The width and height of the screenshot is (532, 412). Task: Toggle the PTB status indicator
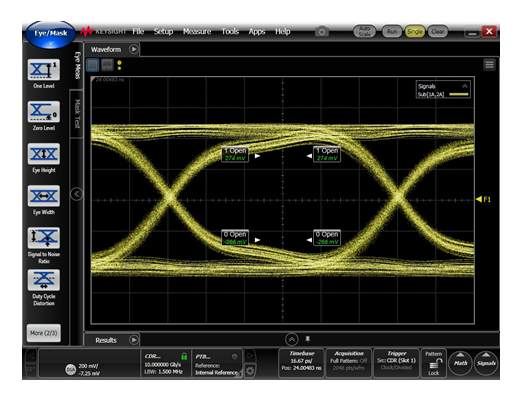pyautogui.click(x=234, y=356)
